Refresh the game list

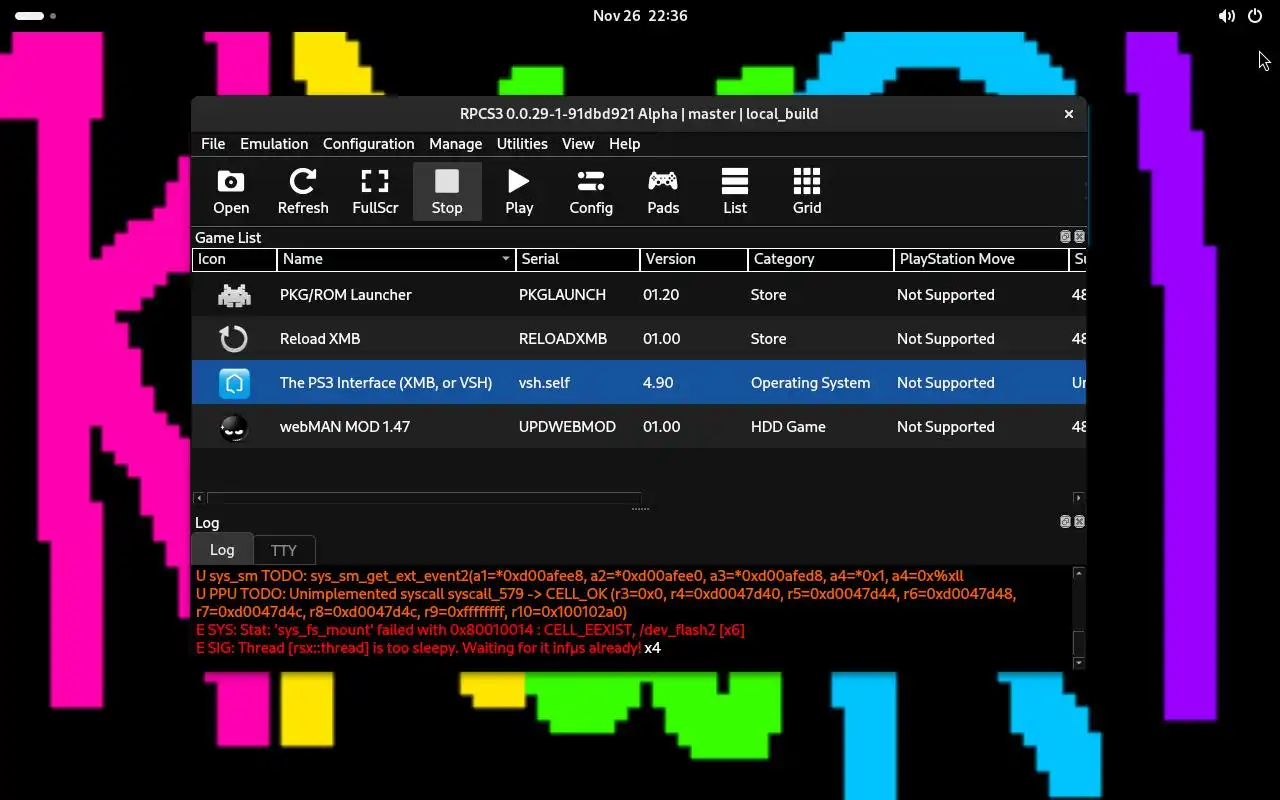(x=303, y=191)
